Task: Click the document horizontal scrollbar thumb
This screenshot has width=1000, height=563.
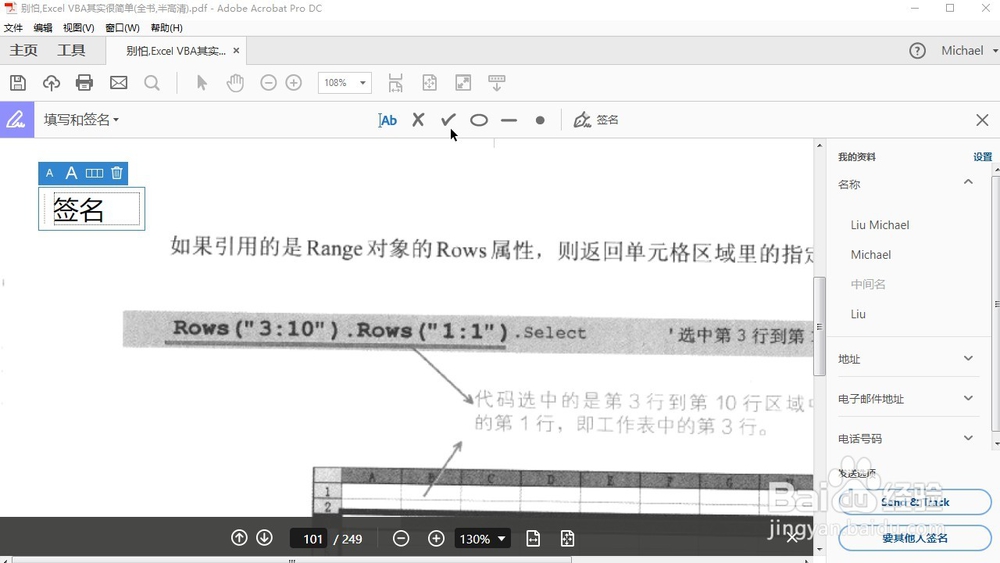Action: [292, 560]
